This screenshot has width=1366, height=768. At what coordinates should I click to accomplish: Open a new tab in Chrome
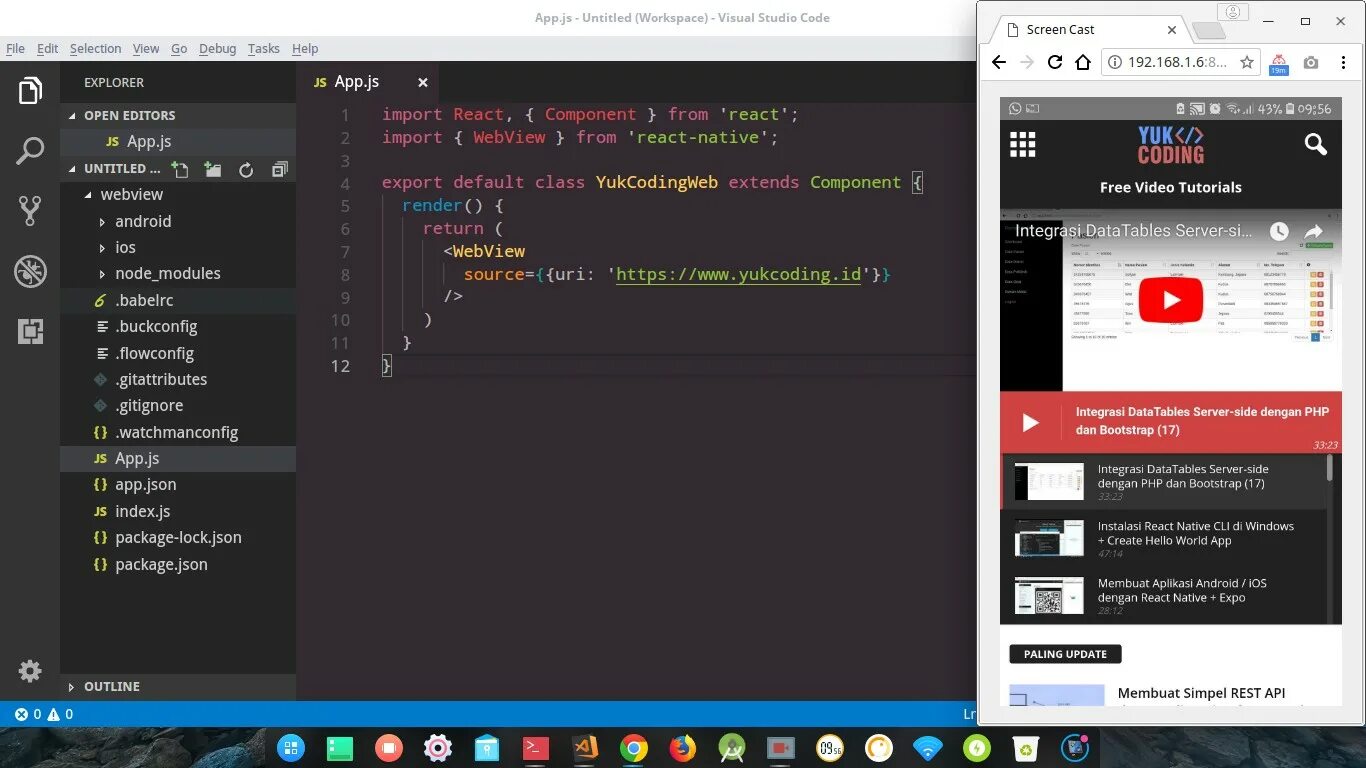point(1208,31)
